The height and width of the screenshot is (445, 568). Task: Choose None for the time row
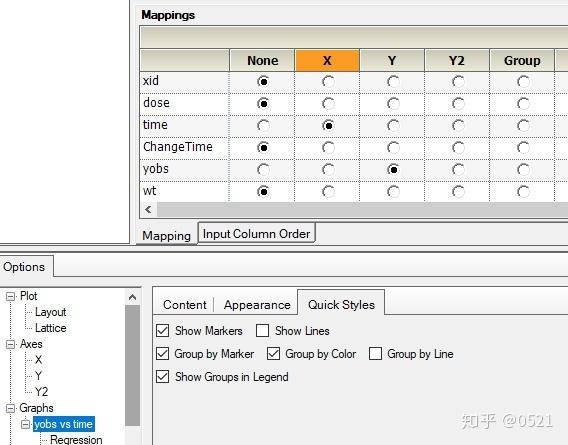tap(263, 126)
